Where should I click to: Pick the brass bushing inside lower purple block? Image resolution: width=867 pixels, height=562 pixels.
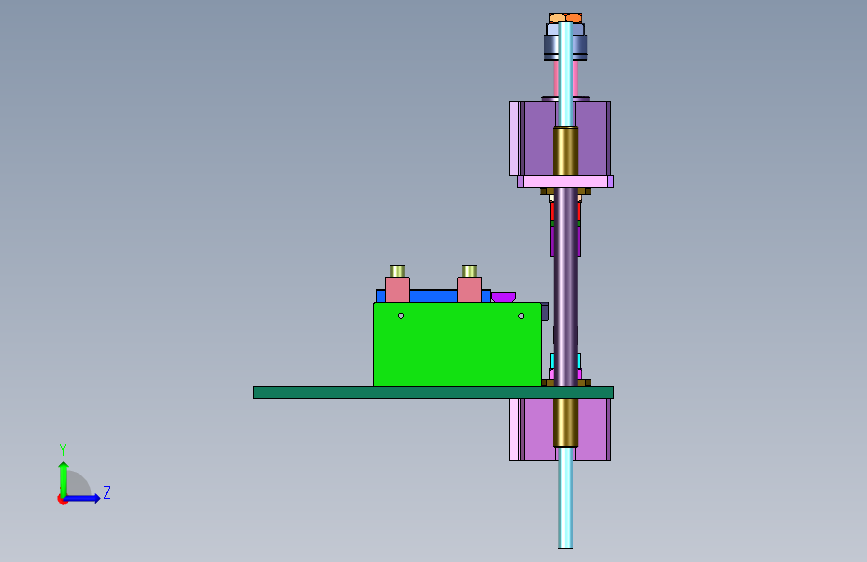(x=565, y=423)
